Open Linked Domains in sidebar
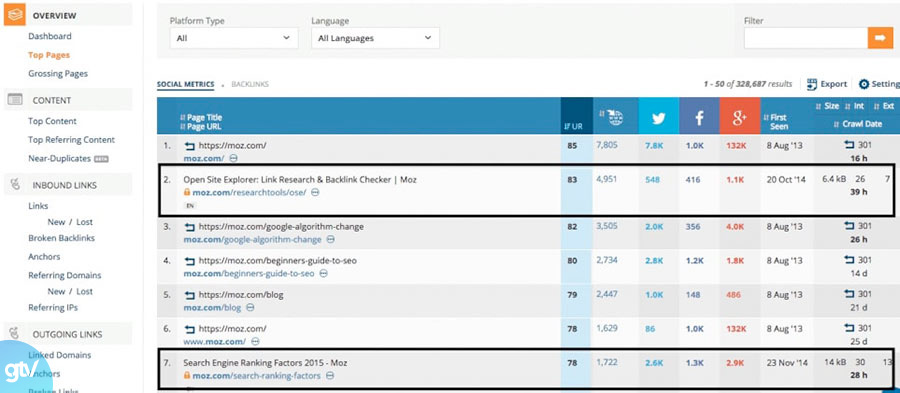The width and height of the screenshot is (900, 393). pos(60,355)
